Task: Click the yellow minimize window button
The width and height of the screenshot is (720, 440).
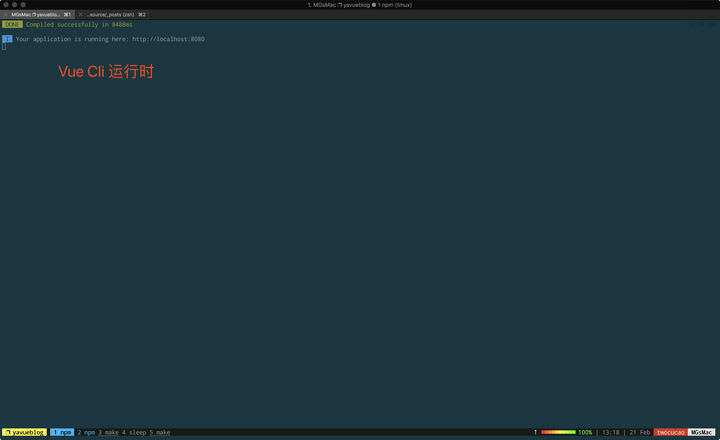Action: (15, 5)
